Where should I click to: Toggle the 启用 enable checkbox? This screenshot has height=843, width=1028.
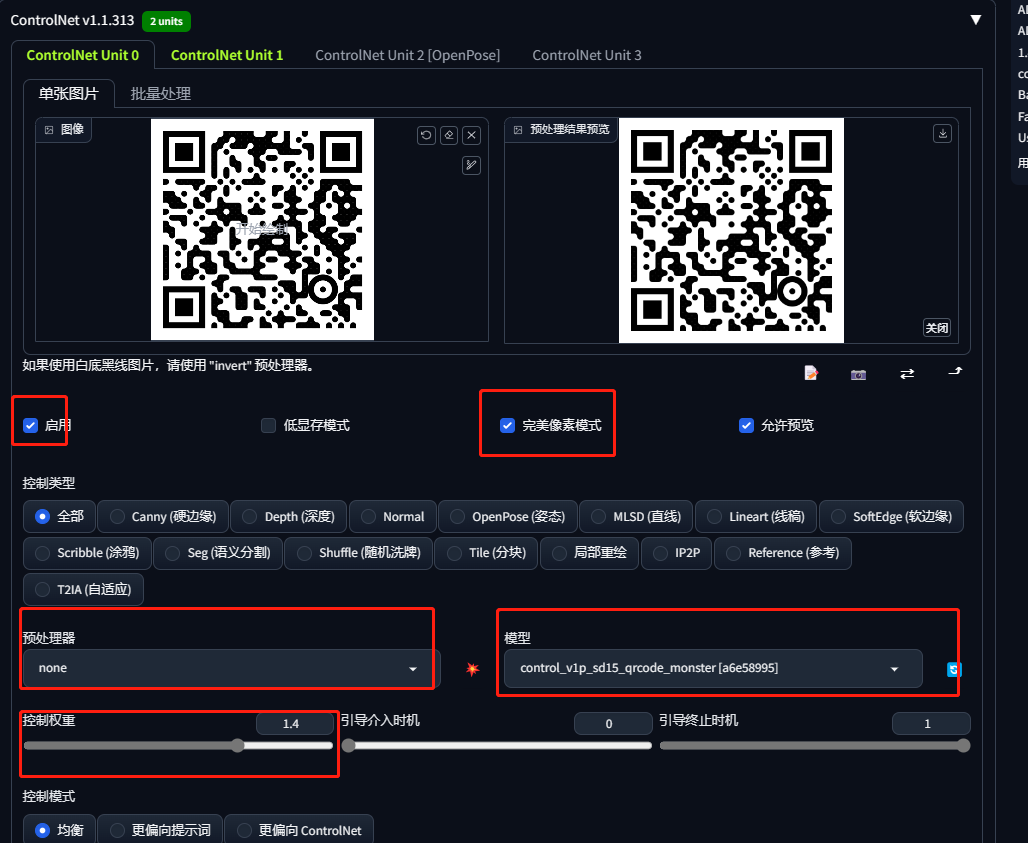30,425
